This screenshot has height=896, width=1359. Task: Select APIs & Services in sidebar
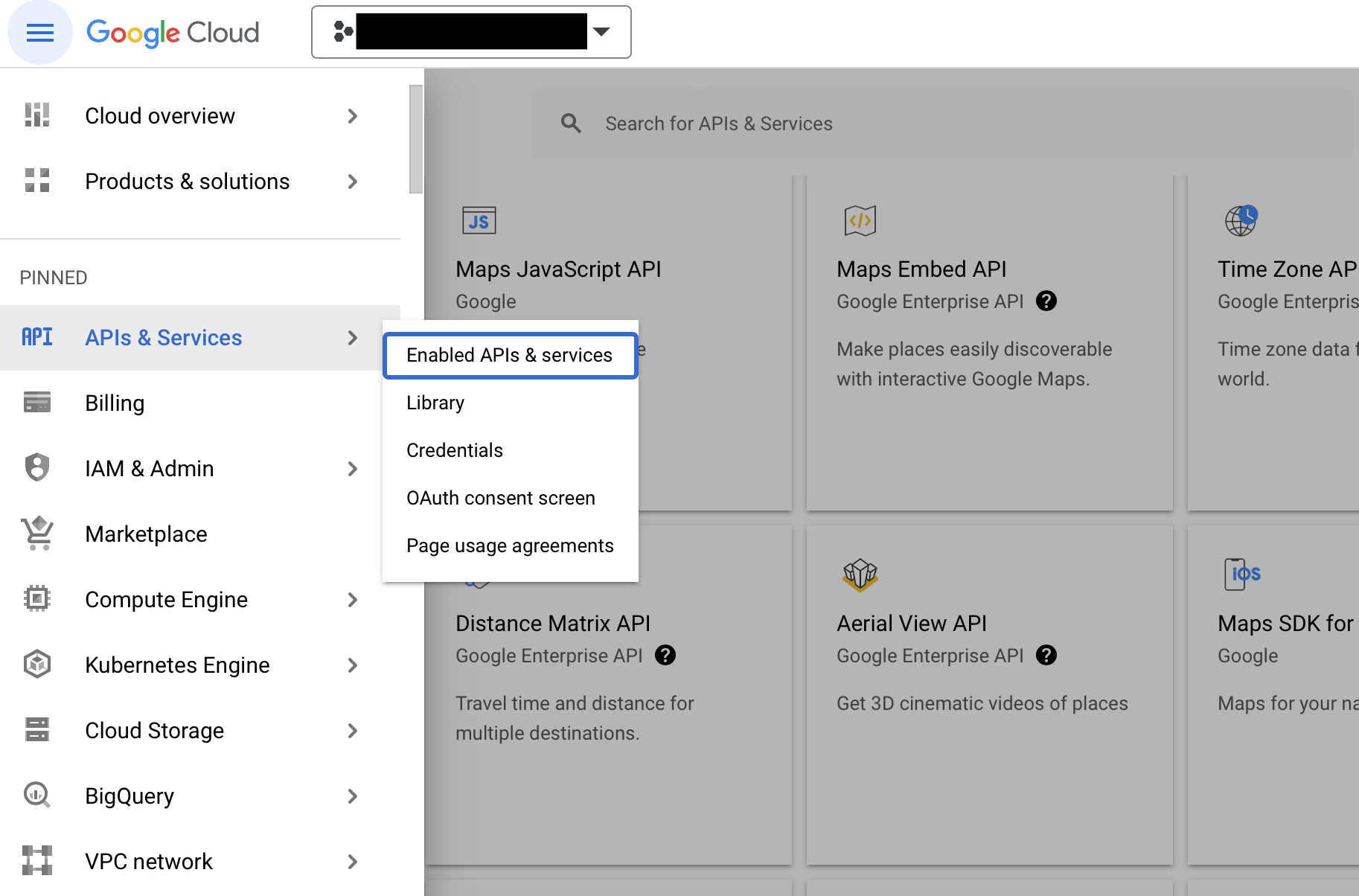click(164, 338)
